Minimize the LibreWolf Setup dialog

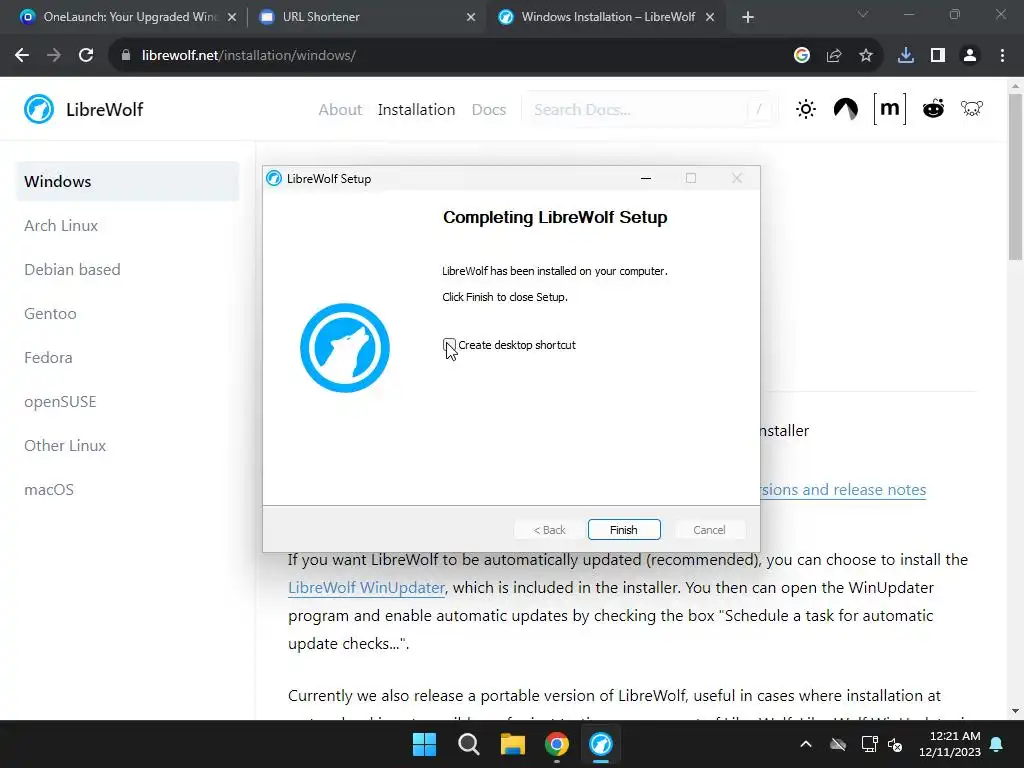646,178
